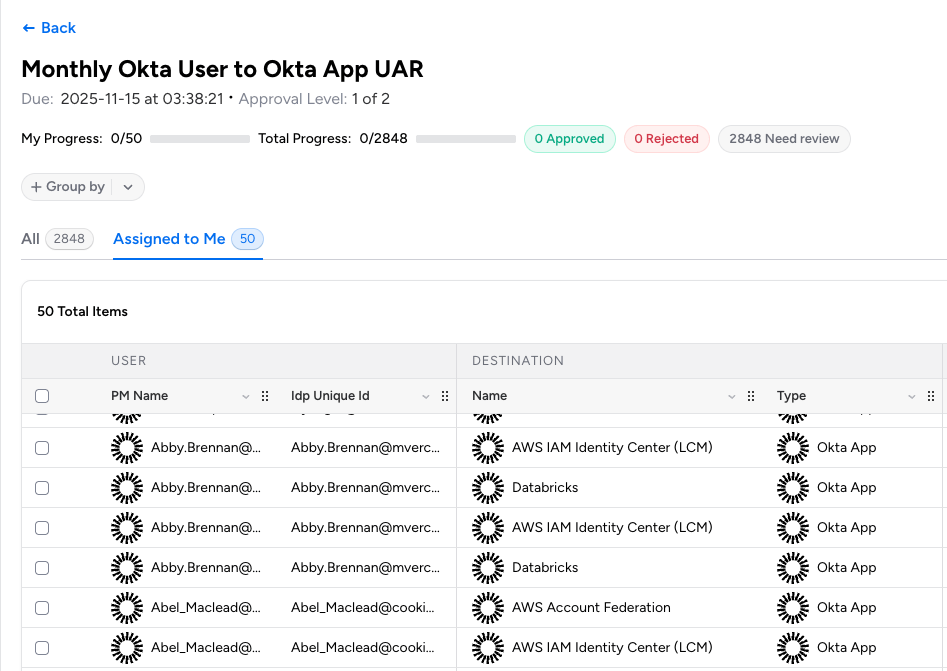The height and width of the screenshot is (671, 947).
Task: Click user icon in Abel_Maclead AWS Account Federation row
Action: coord(127,607)
